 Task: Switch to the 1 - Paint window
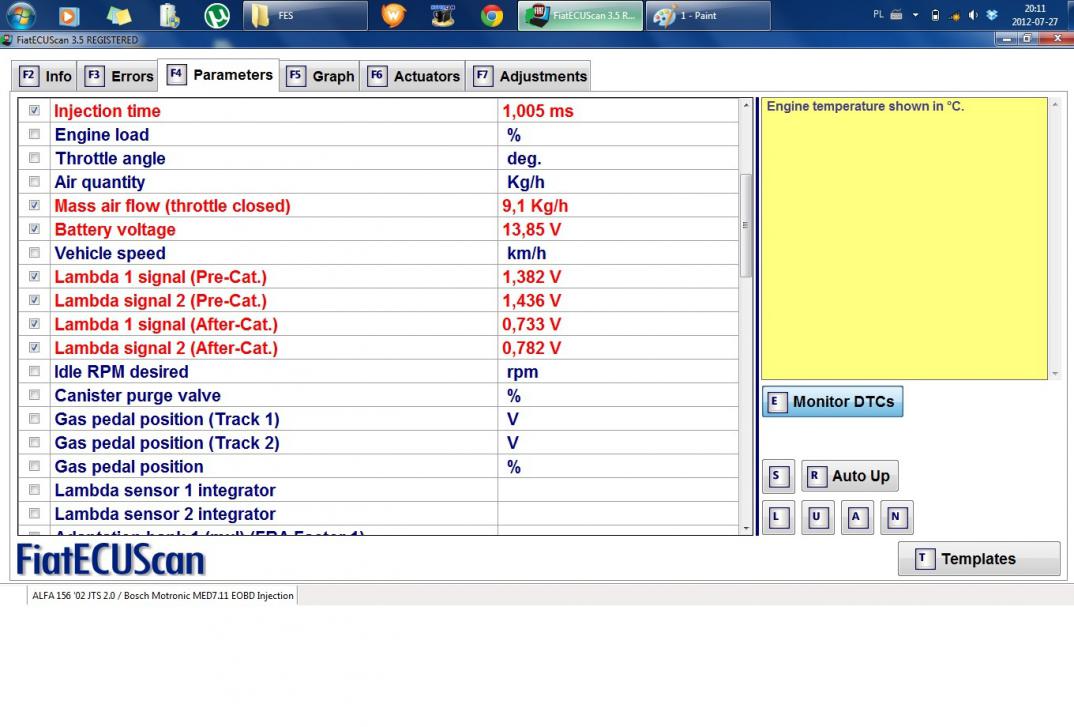click(708, 15)
